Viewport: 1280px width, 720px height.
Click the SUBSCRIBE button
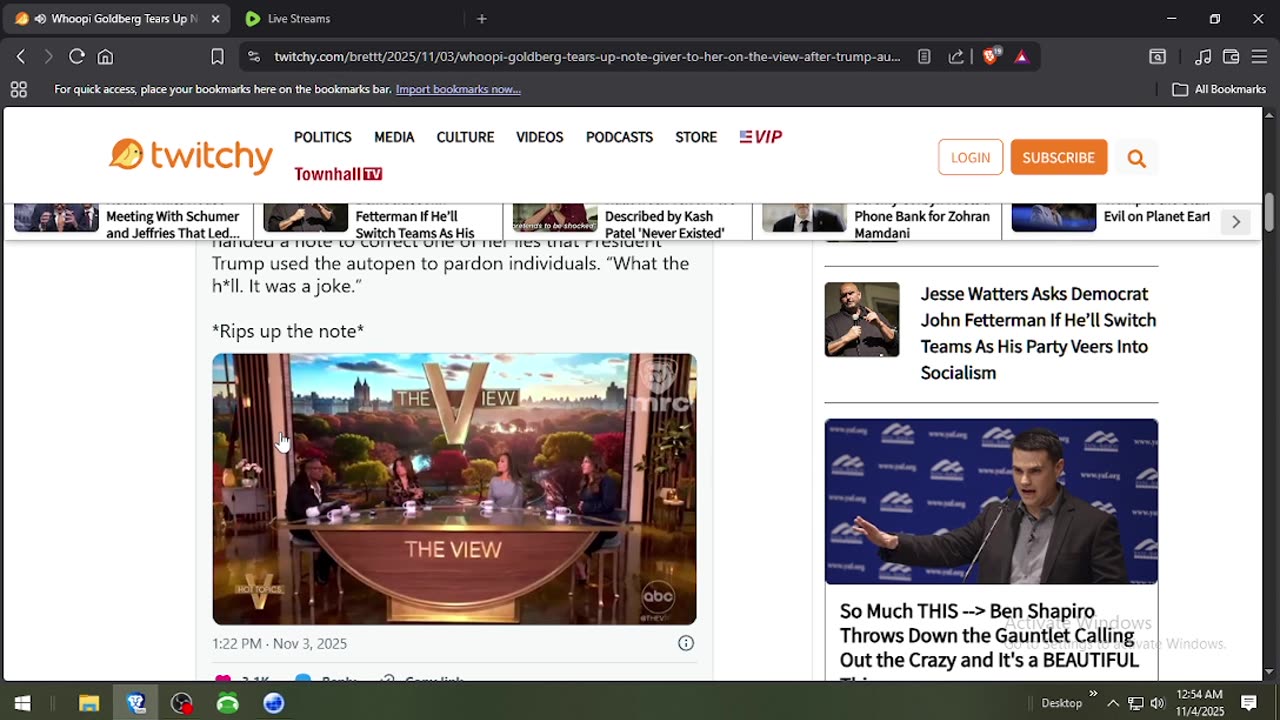[1058, 157]
